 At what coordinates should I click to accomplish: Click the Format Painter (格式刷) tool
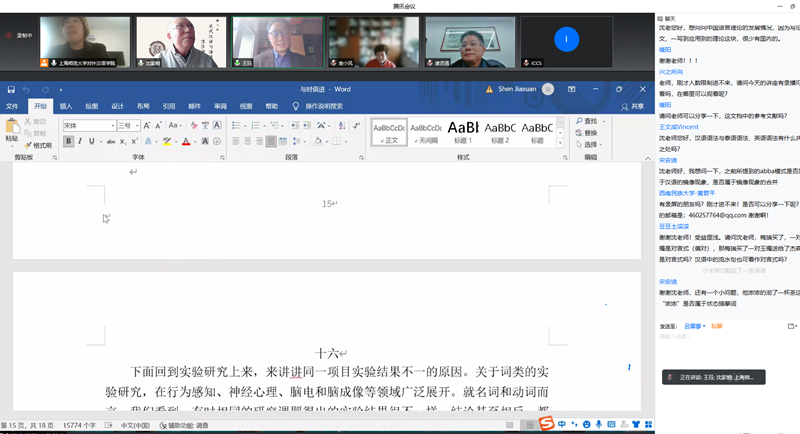(39, 145)
